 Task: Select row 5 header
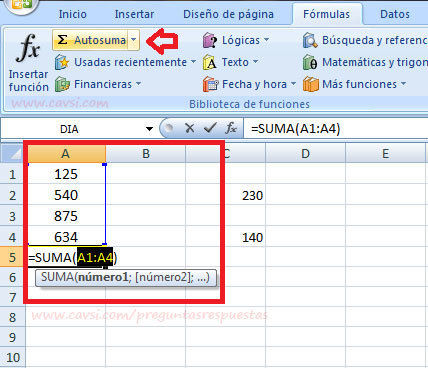click(x=13, y=257)
